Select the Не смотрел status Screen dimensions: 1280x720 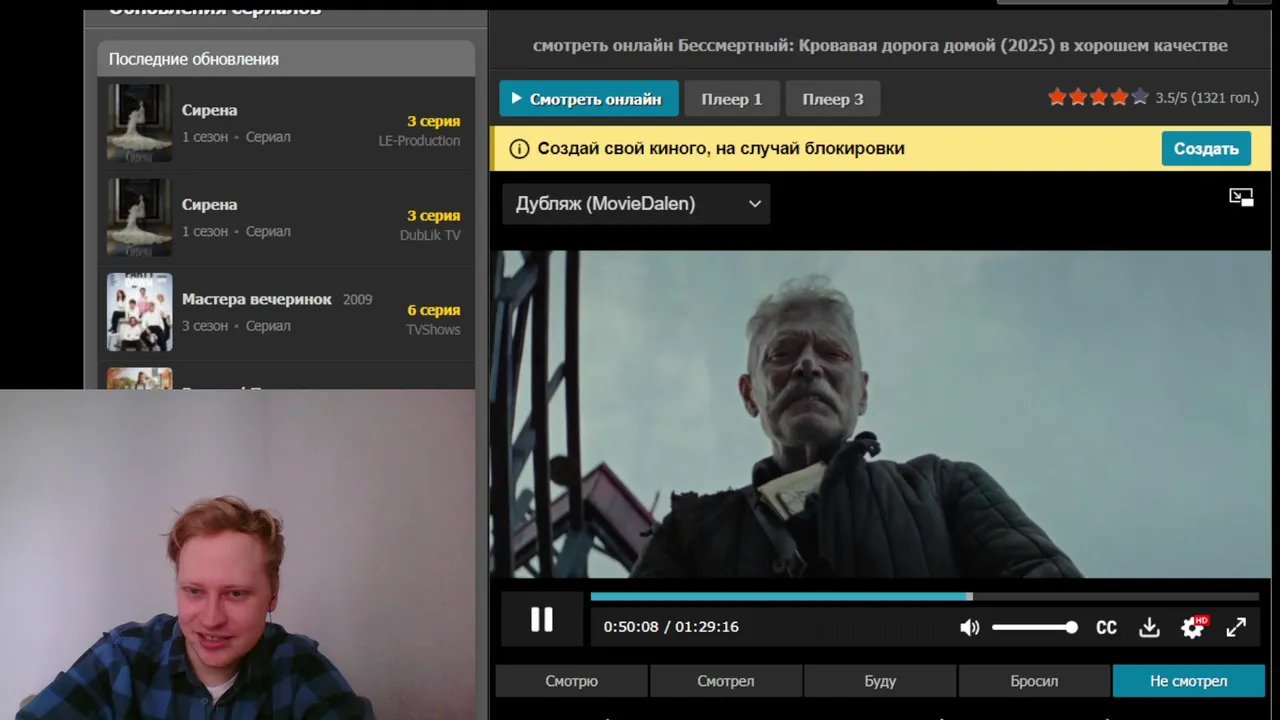tap(1188, 681)
